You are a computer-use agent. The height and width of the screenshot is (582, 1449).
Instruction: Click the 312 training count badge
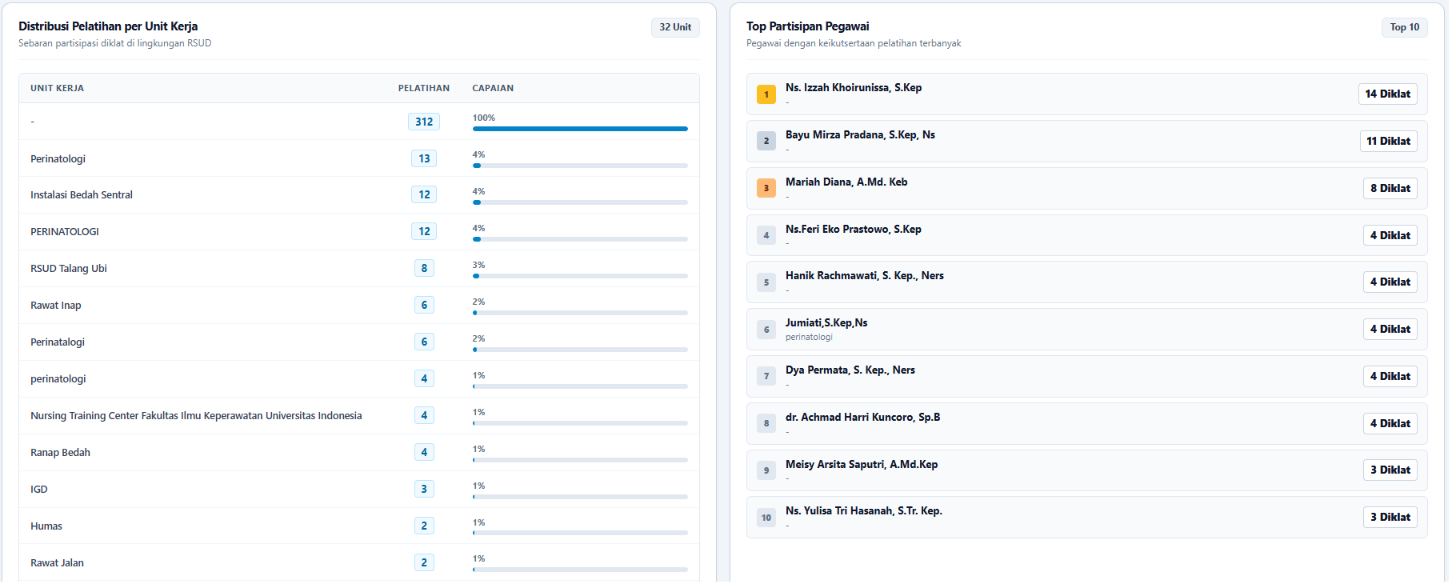424,121
